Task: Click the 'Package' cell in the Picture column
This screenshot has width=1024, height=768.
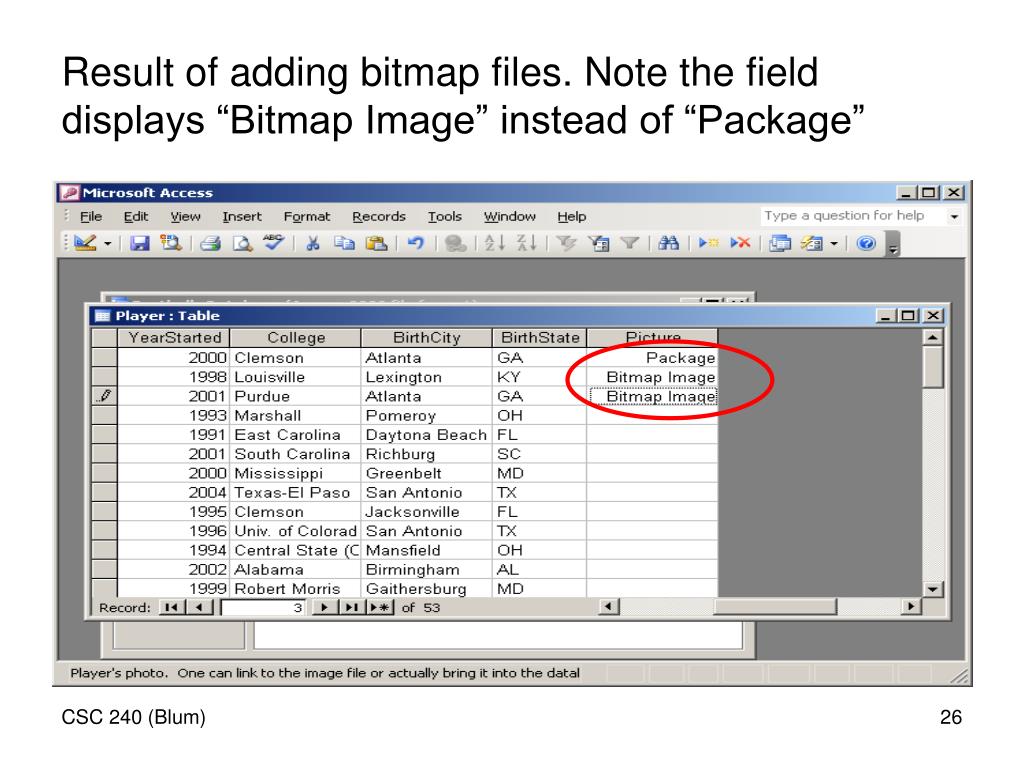Action: click(652, 358)
